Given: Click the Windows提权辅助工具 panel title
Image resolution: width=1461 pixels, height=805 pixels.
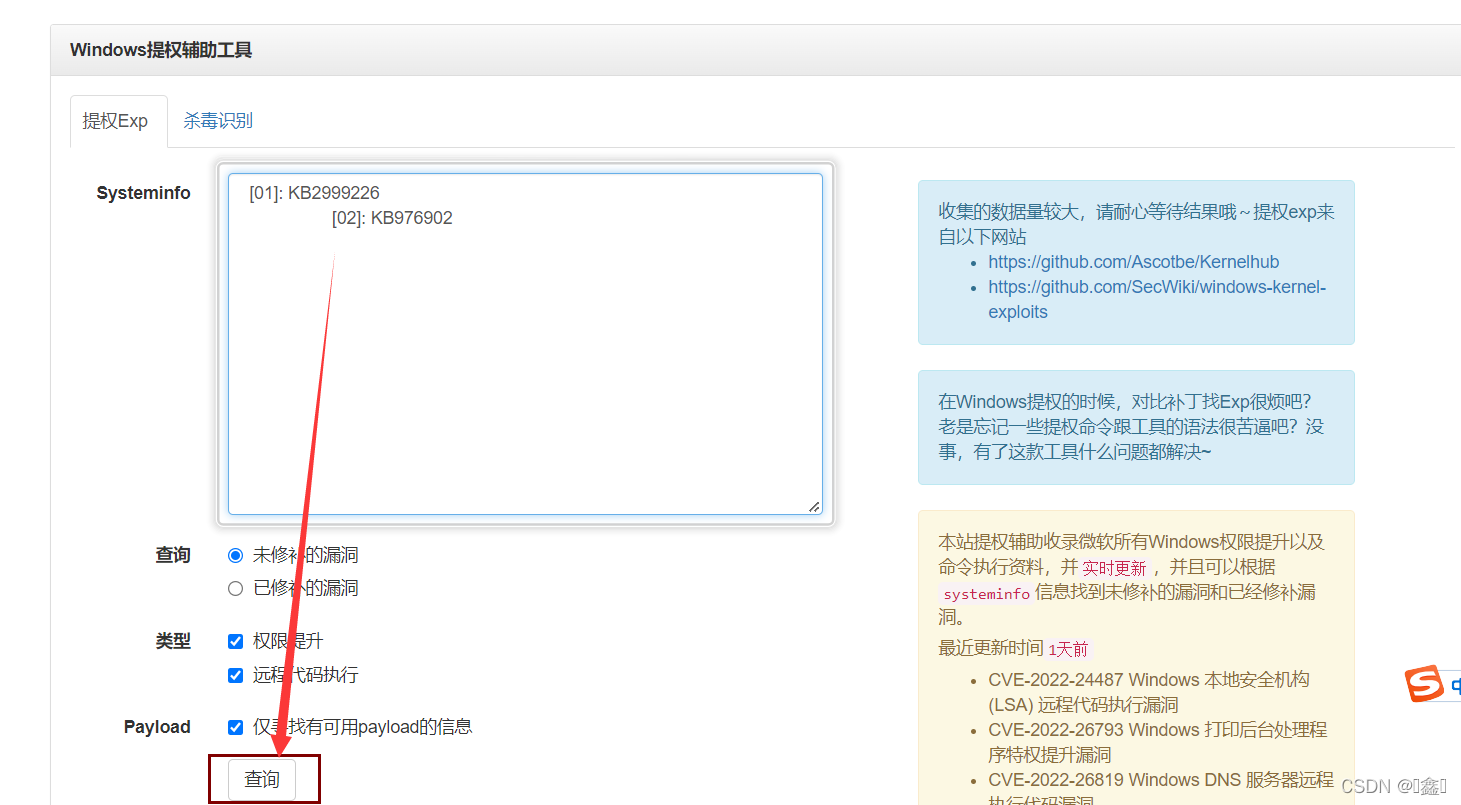Looking at the screenshot, I should pyautogui.click(x=161, y=50).
